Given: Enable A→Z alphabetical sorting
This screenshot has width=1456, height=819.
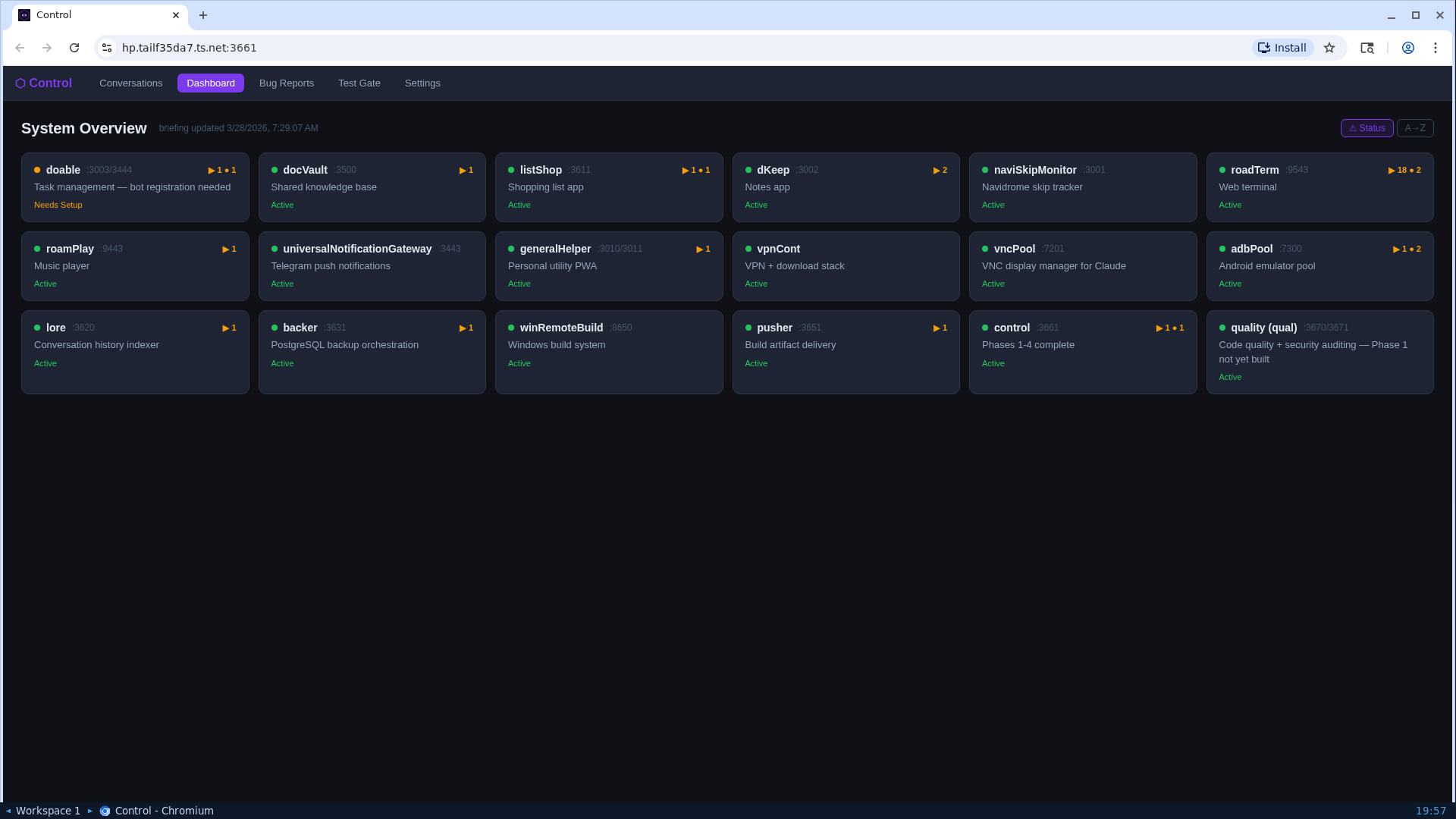Looking at the screenshot, I should pos(1415,127).
